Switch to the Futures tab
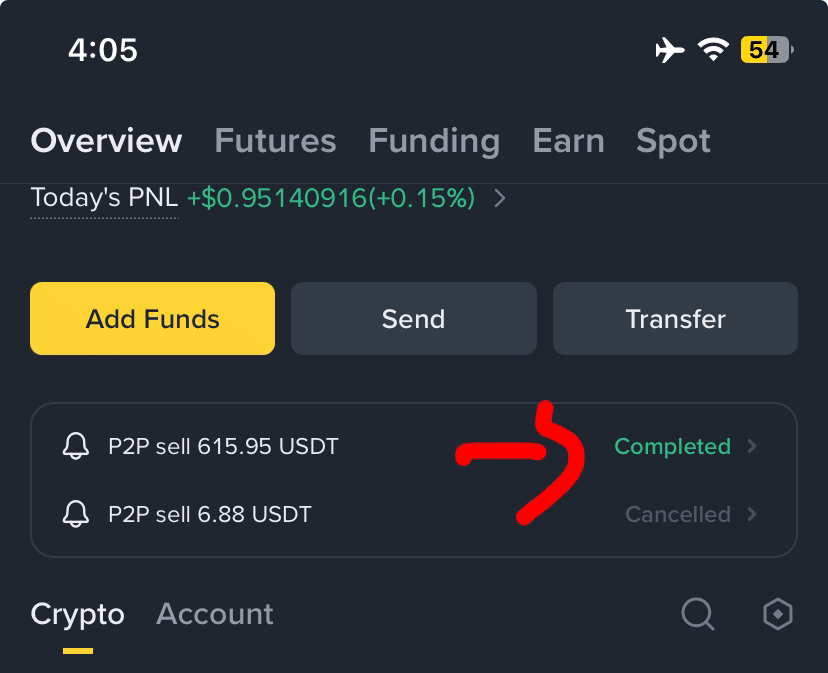Image resolution: width=828 pixels, height=673 pixels. coord(275,141)
